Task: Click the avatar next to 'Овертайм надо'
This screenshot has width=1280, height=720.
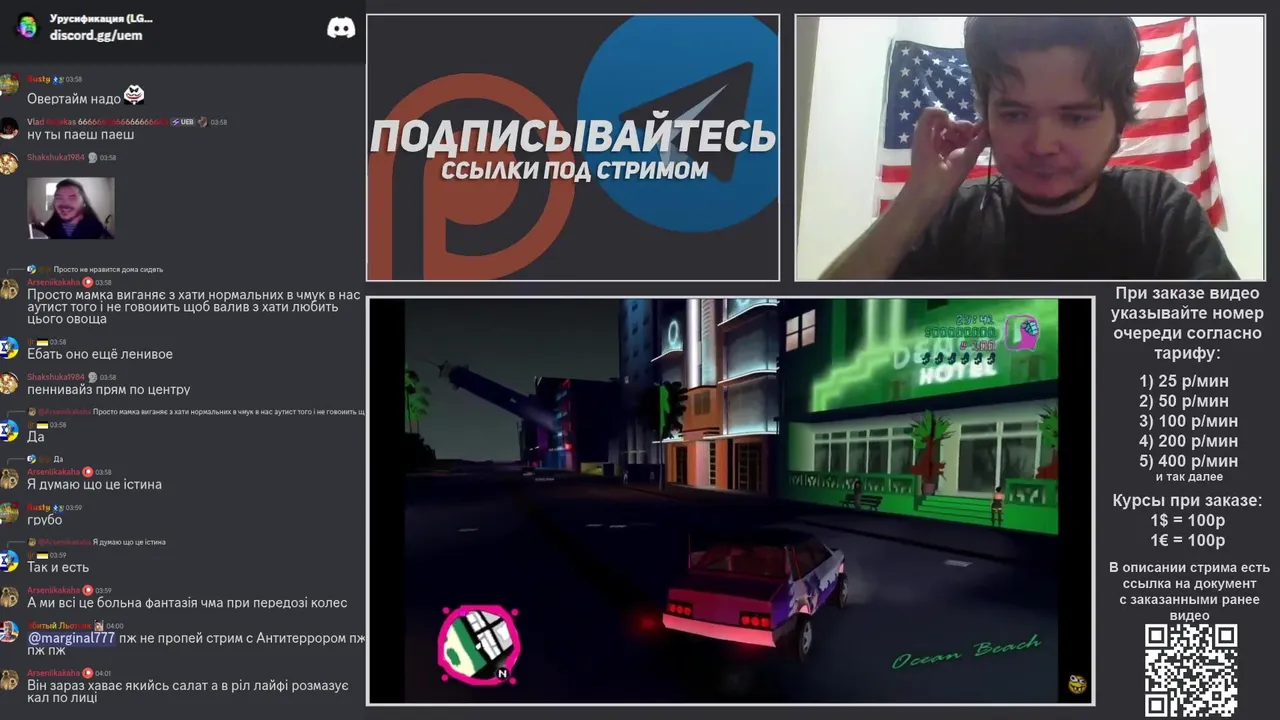Action: click(9, 85)
